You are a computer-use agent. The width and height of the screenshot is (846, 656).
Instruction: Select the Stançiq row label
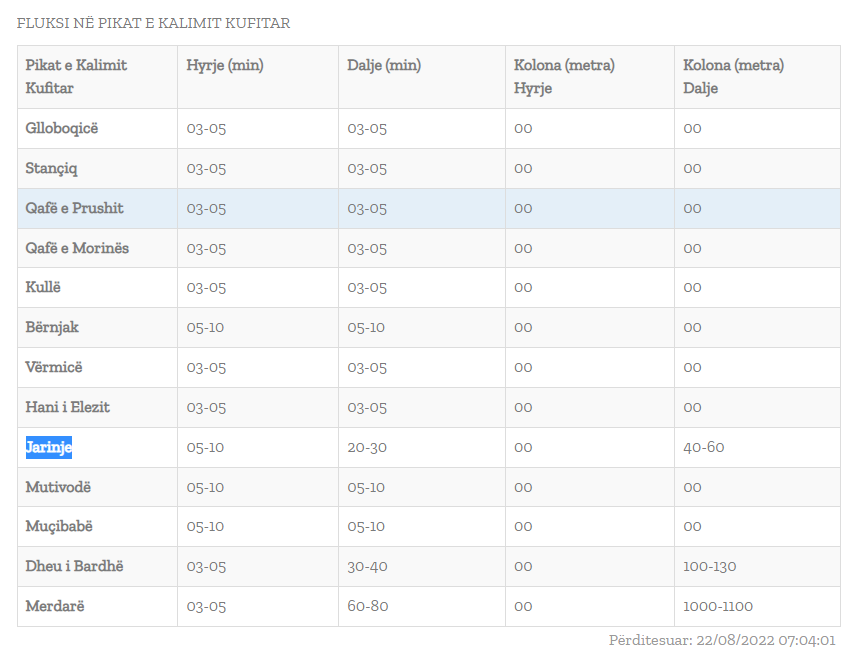pyautogui.click(x=51, y=168)
